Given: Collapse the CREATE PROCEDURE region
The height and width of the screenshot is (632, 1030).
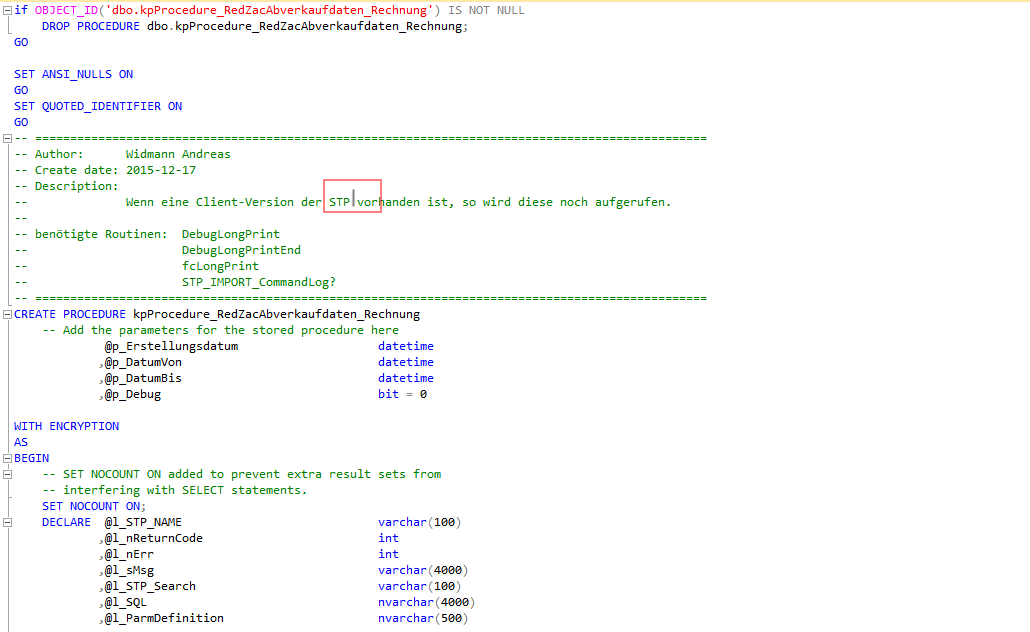Looking at the screenshot, I should [6, 314].
